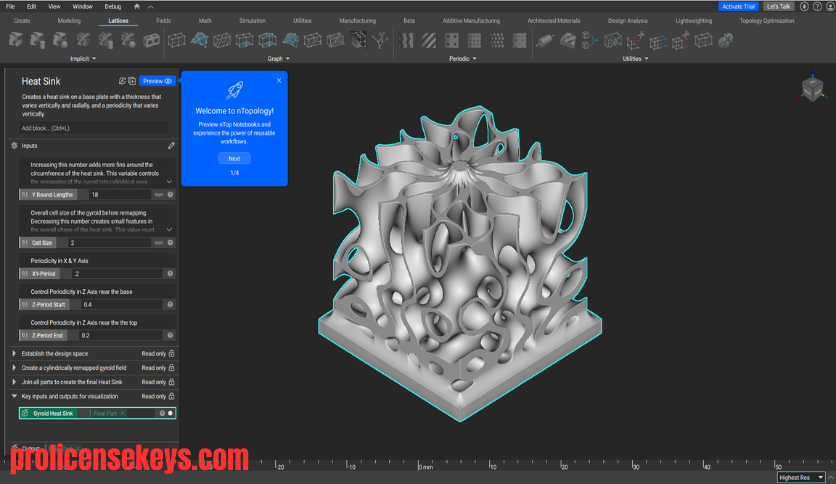Select the blue surface mesh lattice icon after the wireframe box
Image resolution: width=836 pixels, height=484 pixels.
199,40
